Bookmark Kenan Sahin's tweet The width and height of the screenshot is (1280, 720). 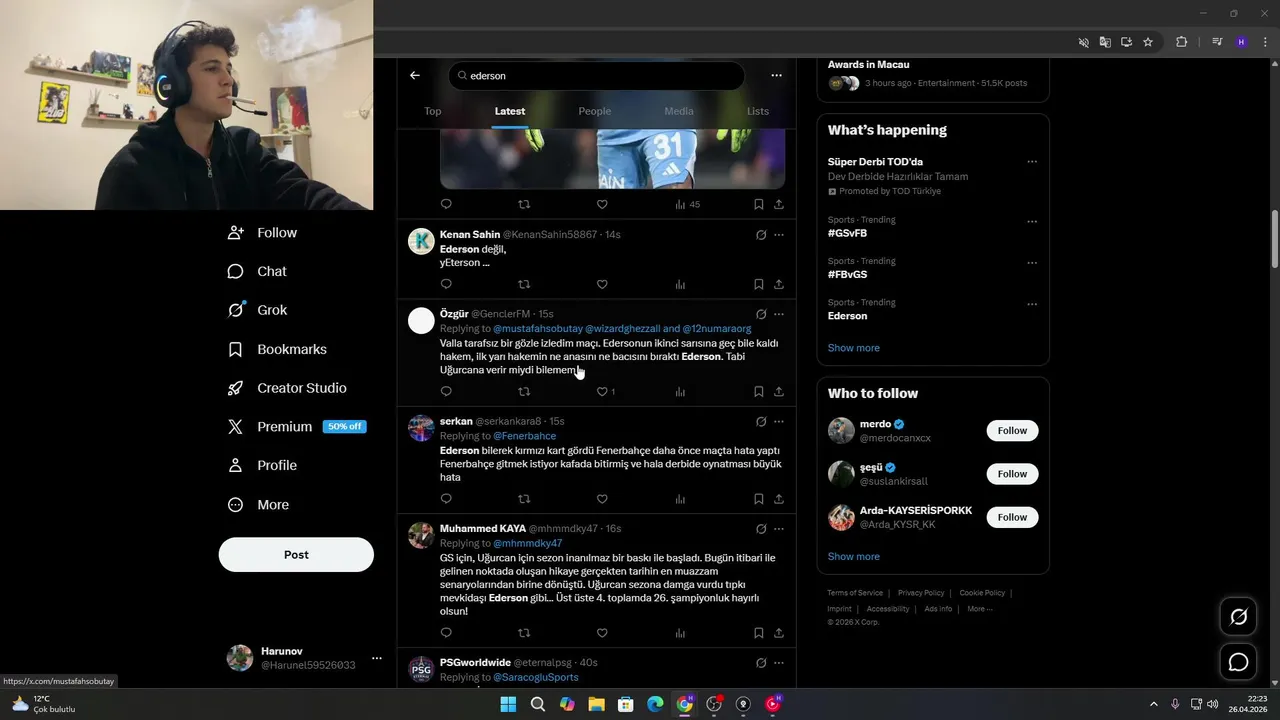click(x=758, y=284)
